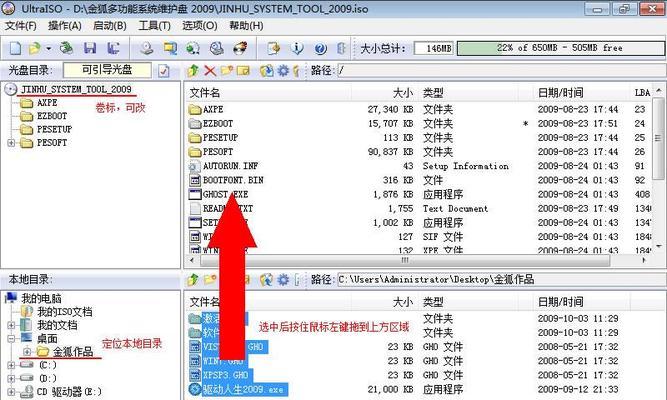The height and width of the screenshot is (400, 667).
Task: Select 我的ISO文档 in the local tree
Action: tap(65, 312)
